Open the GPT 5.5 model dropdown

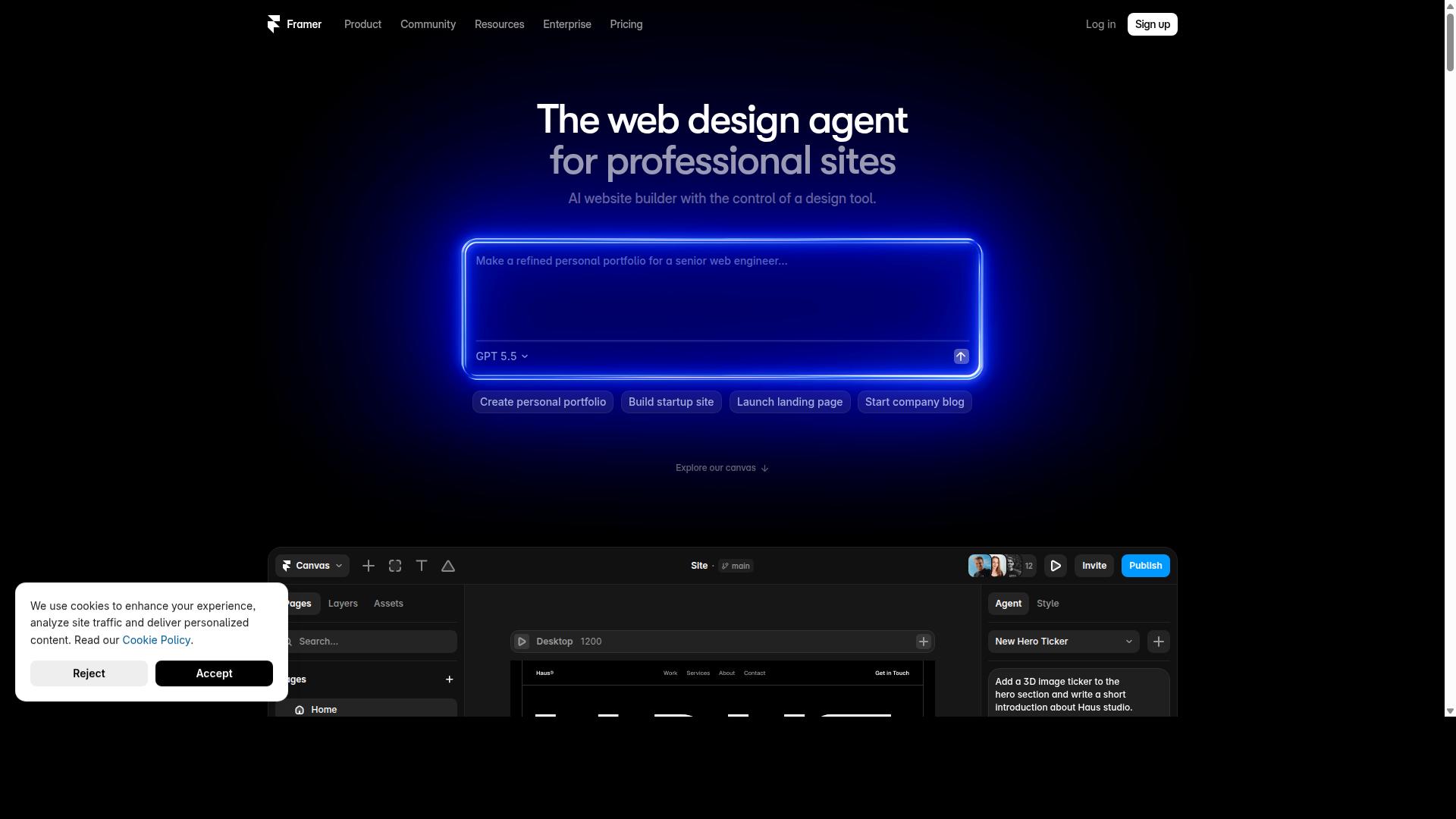click(501, 356)
